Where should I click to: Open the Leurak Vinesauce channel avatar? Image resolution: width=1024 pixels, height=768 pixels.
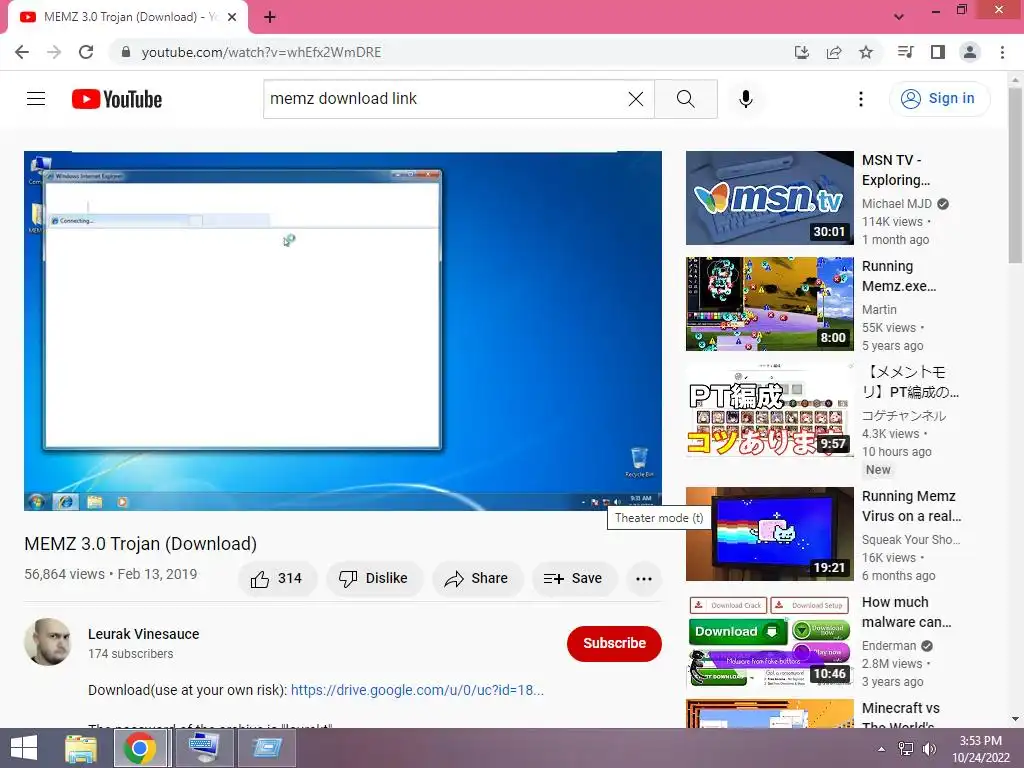(x=48, y=642)
